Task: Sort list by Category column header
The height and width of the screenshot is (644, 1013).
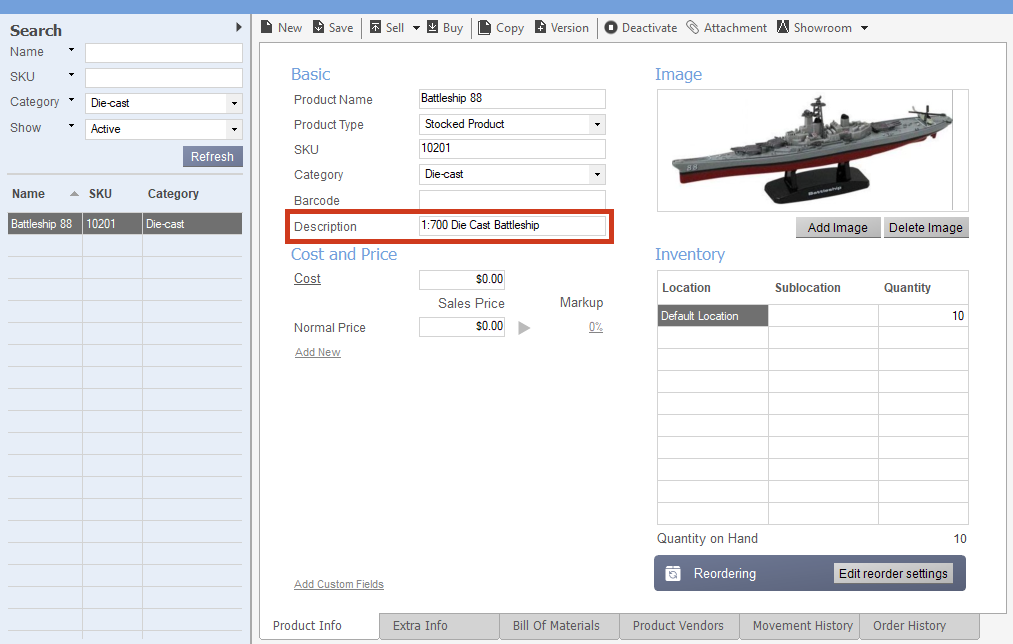Action: (x=173, y=194)
